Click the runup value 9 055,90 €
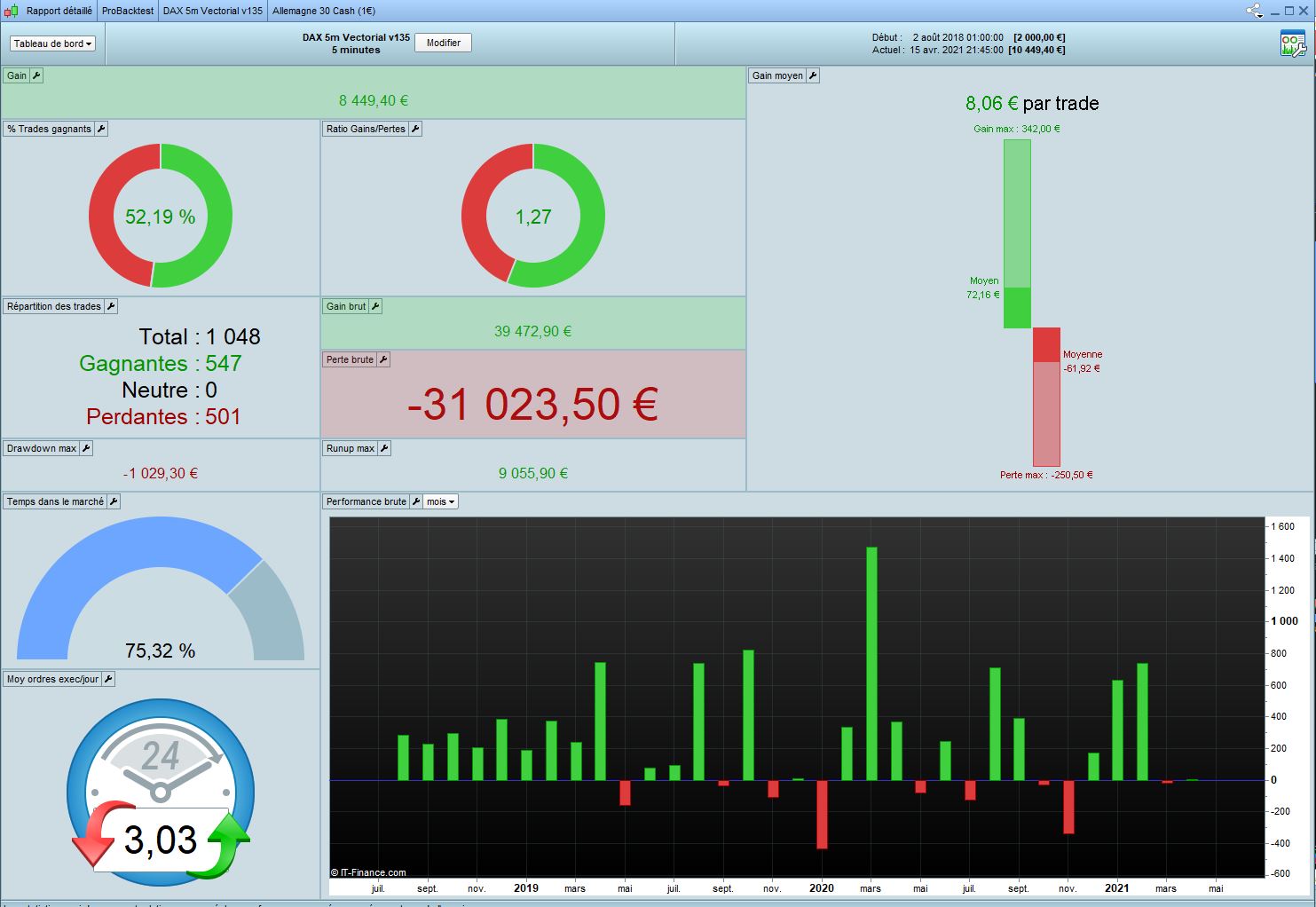 [x=532, y=474]
